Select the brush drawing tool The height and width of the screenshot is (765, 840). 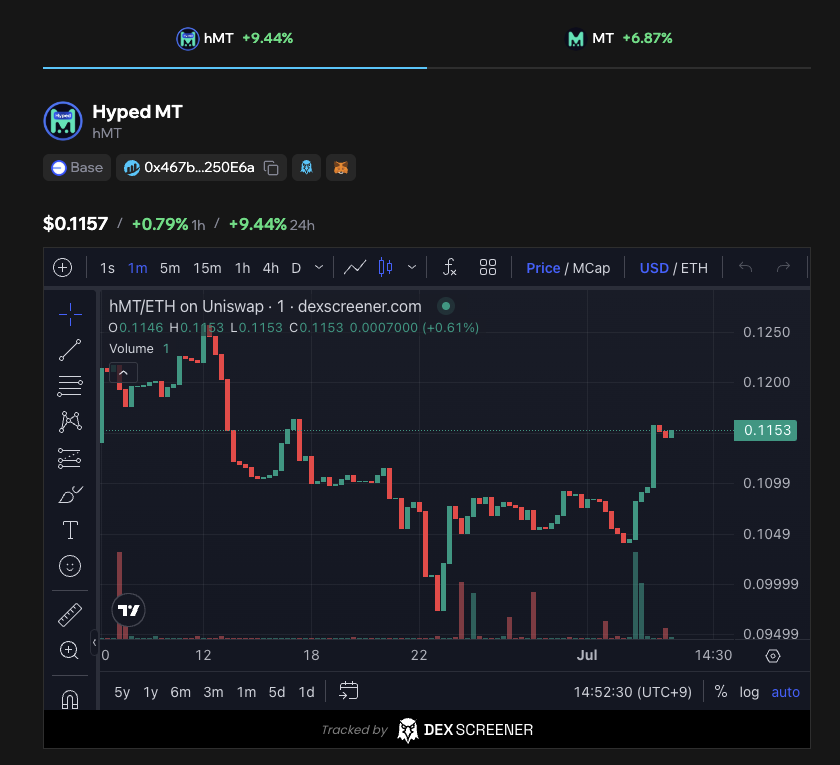(70, 494)
